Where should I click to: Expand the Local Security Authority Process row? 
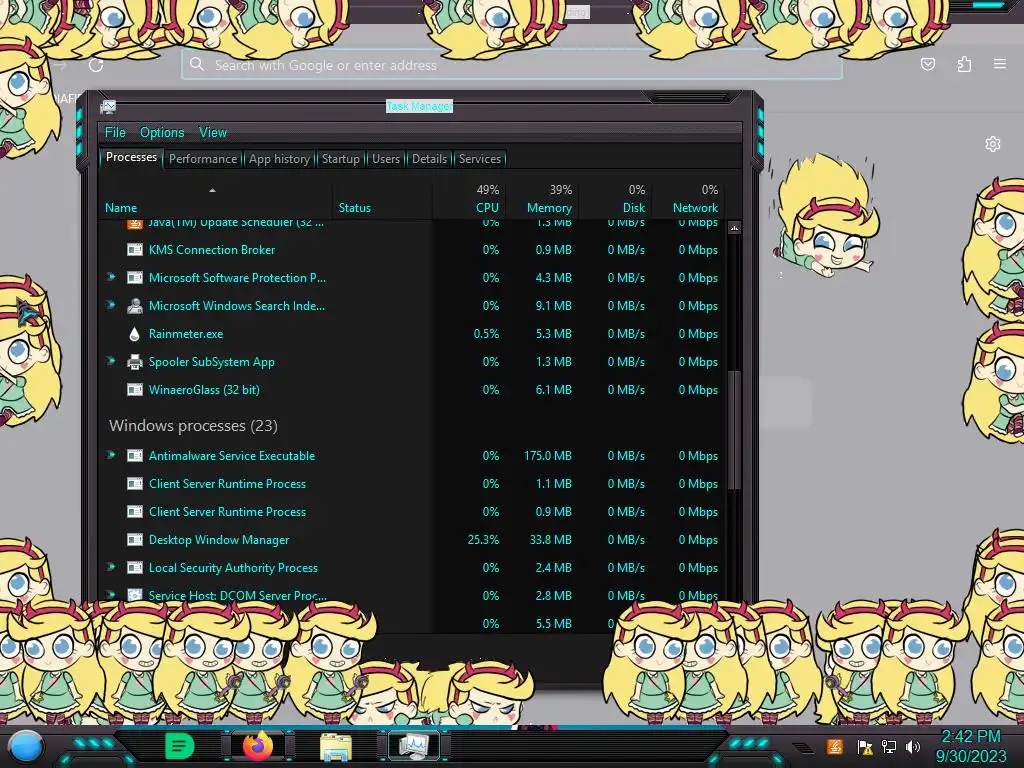[x=111, y=567]
